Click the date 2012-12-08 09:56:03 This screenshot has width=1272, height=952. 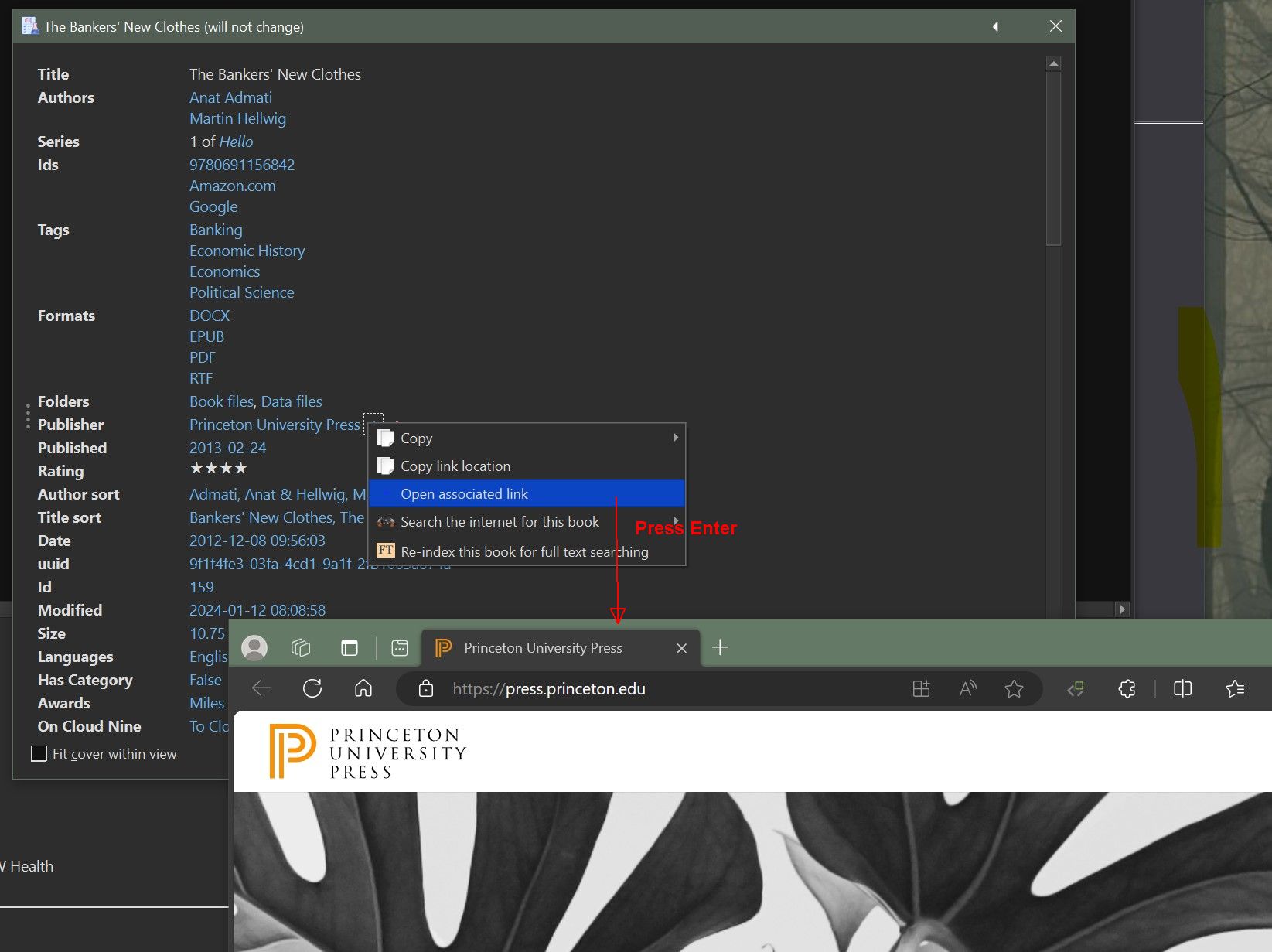257,541
